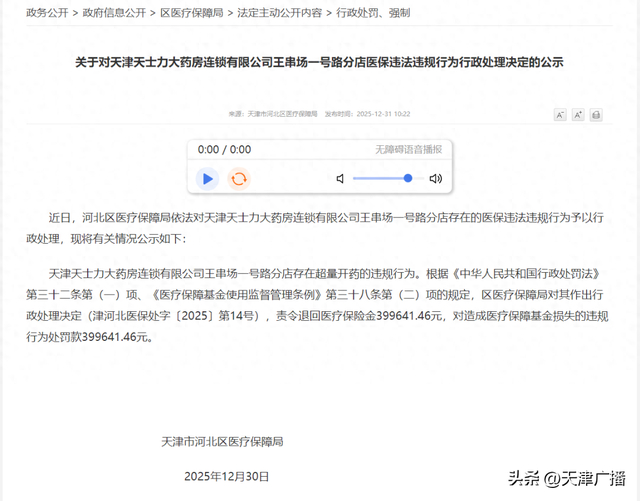Click the date 2025年12月30日
Viewport: 640px width, 501px height.
click(x=227, y=477)
